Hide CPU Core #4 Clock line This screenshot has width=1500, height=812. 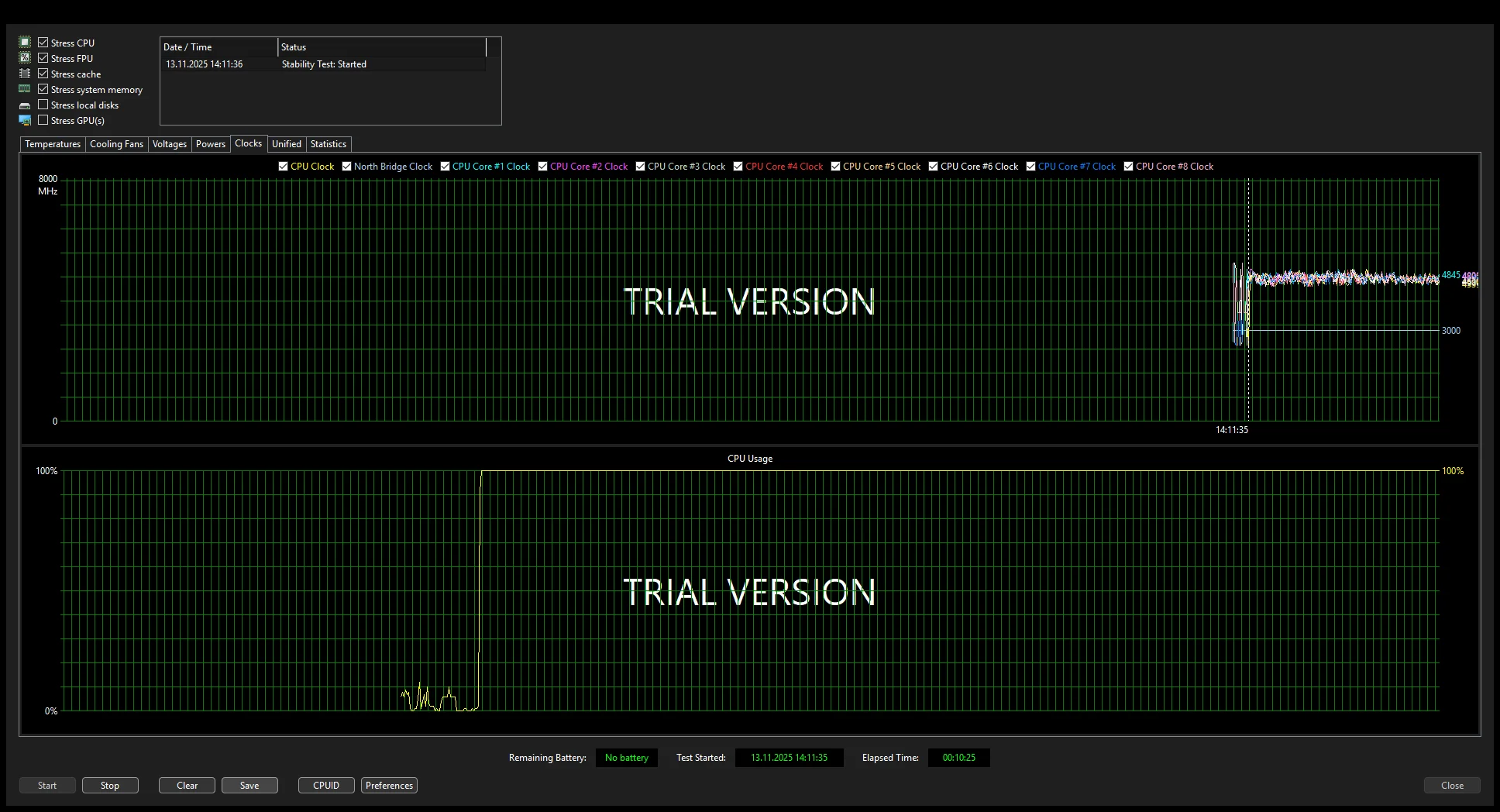click(x=738, y=167)
